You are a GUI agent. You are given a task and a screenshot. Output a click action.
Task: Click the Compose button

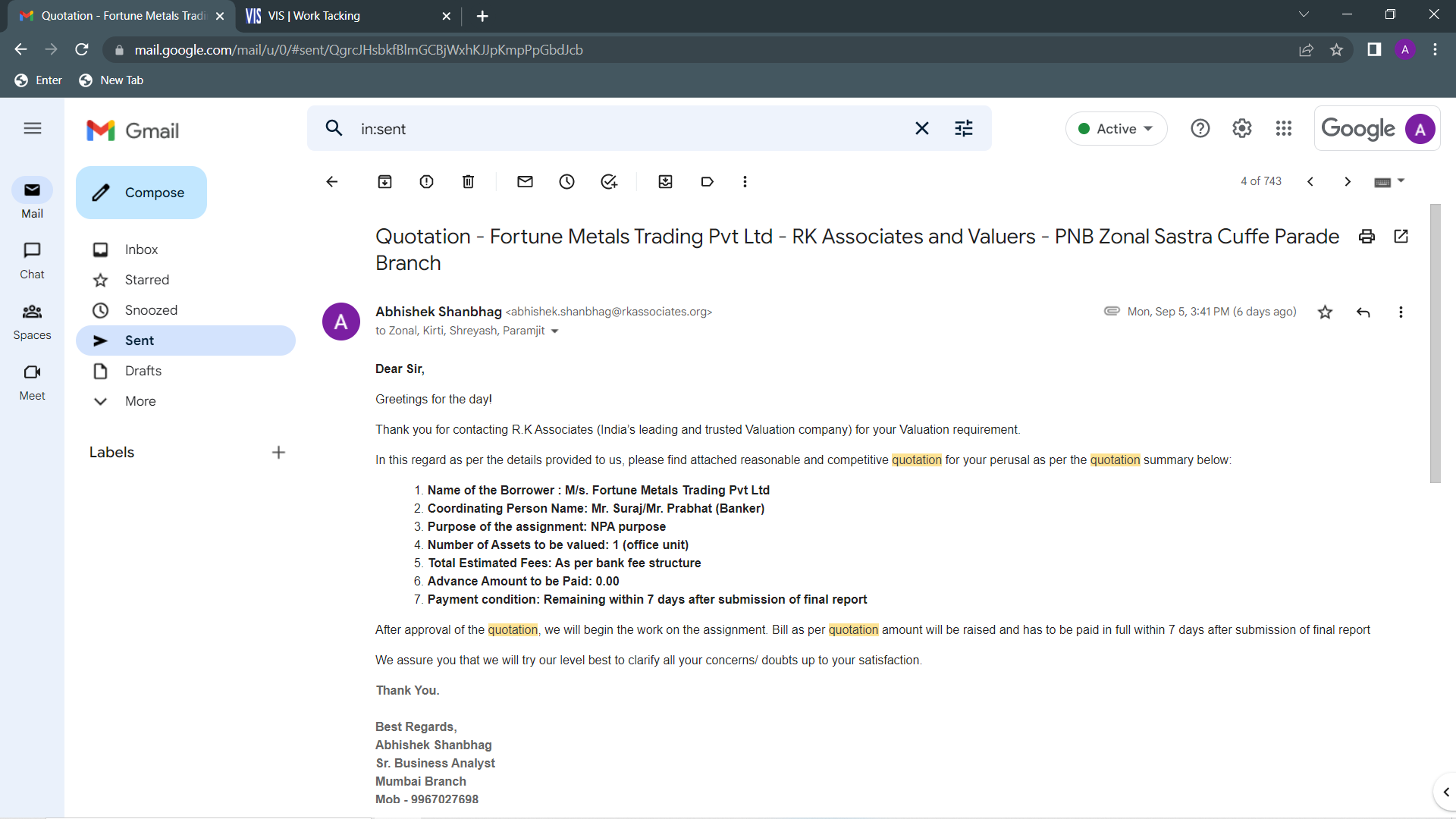pyautogui.click(x=141, y=193)
